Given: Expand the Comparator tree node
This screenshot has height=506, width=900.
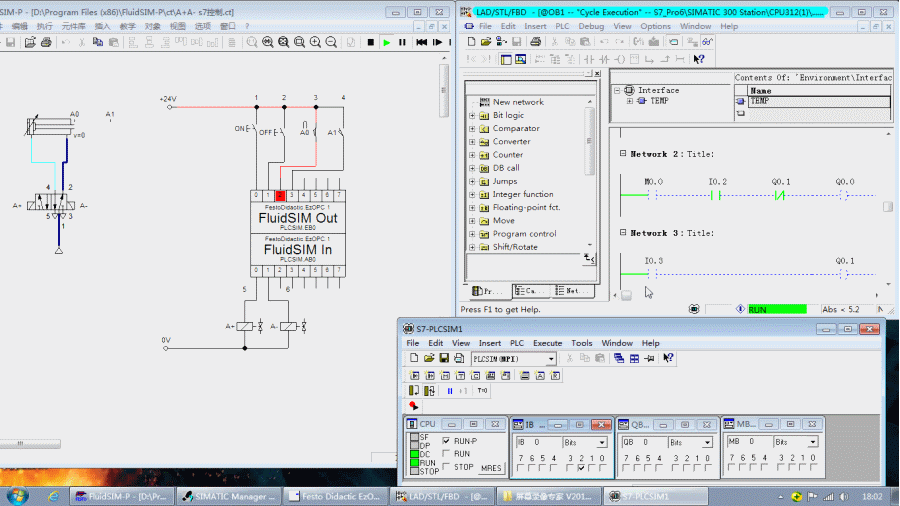Looking at the screenshot, I should [x=472, y=129].
